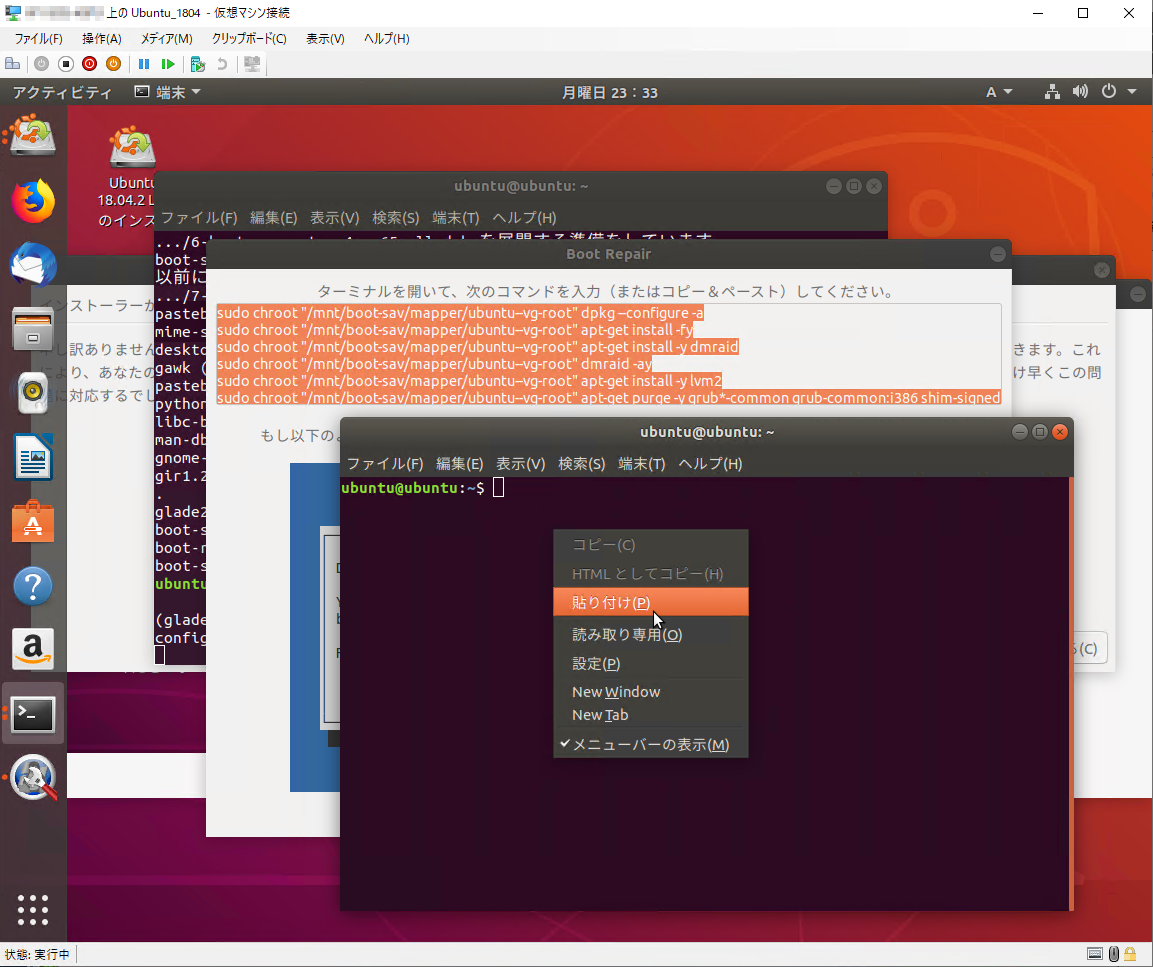1153x967 pixels.
Task: Click the greyed Start VM power icon
Action: [x=41, y=64]
